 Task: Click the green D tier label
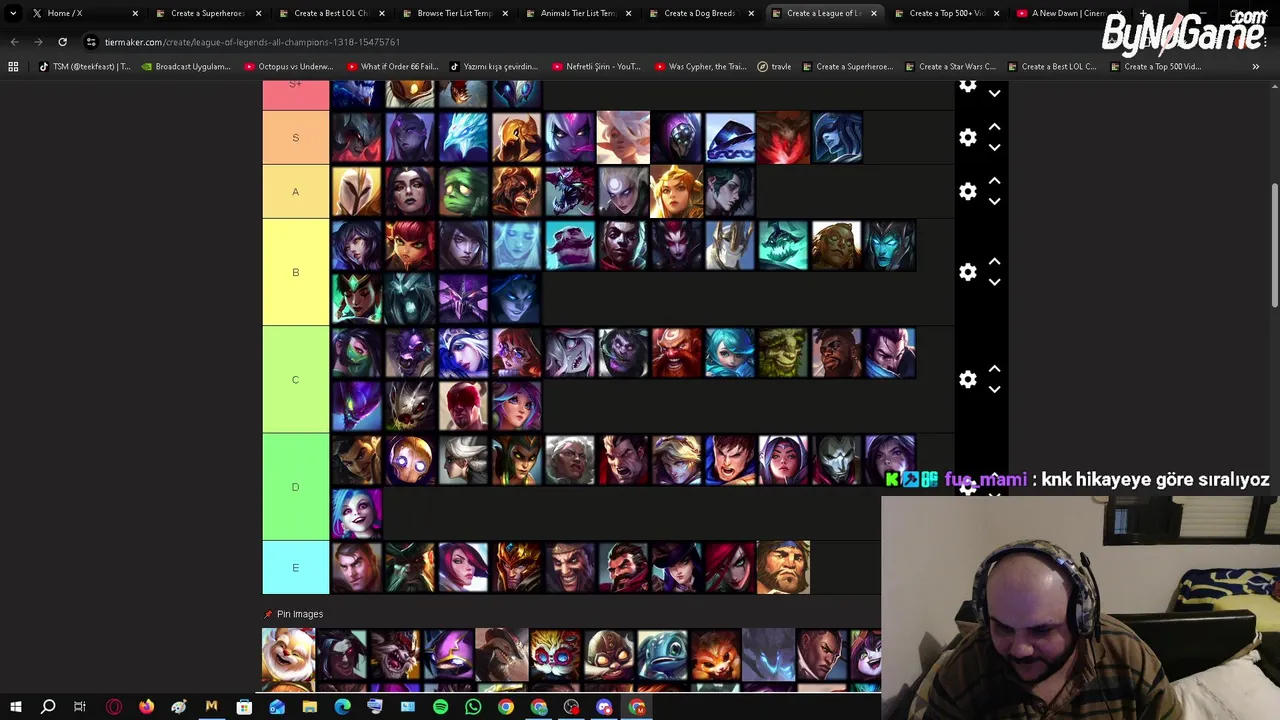295,487
